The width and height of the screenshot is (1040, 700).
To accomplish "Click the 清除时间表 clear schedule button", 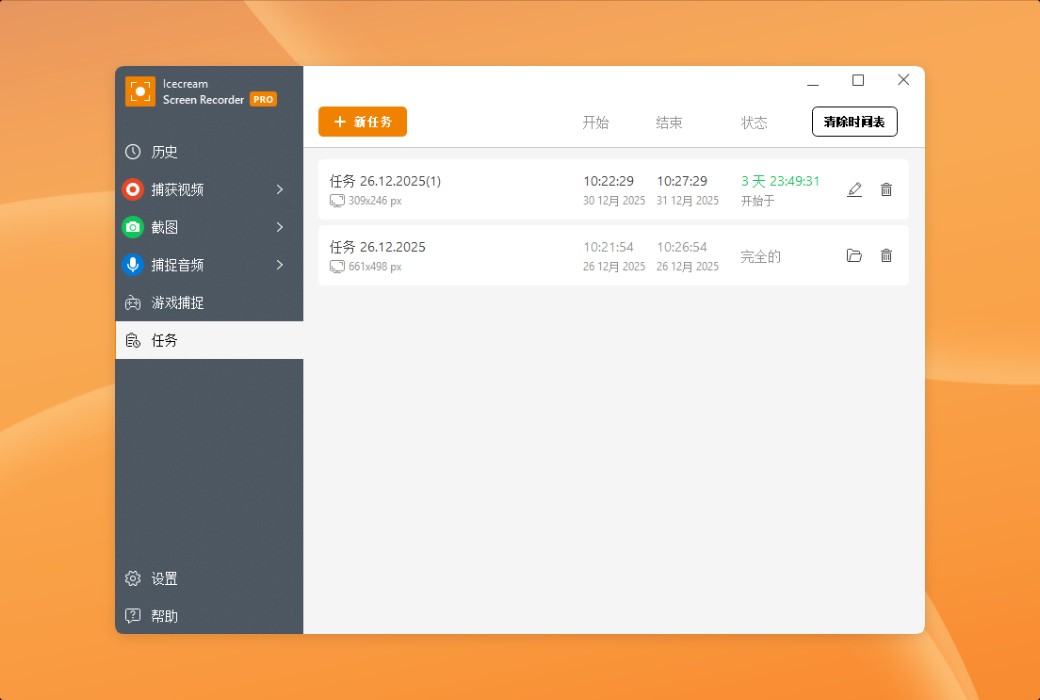I will [x=854, y=121].
